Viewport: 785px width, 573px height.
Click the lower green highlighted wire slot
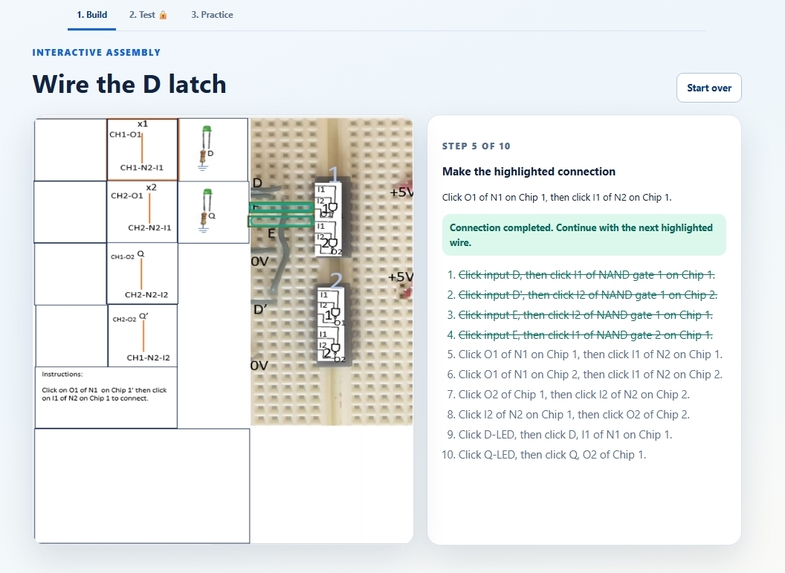pos(280,221)
